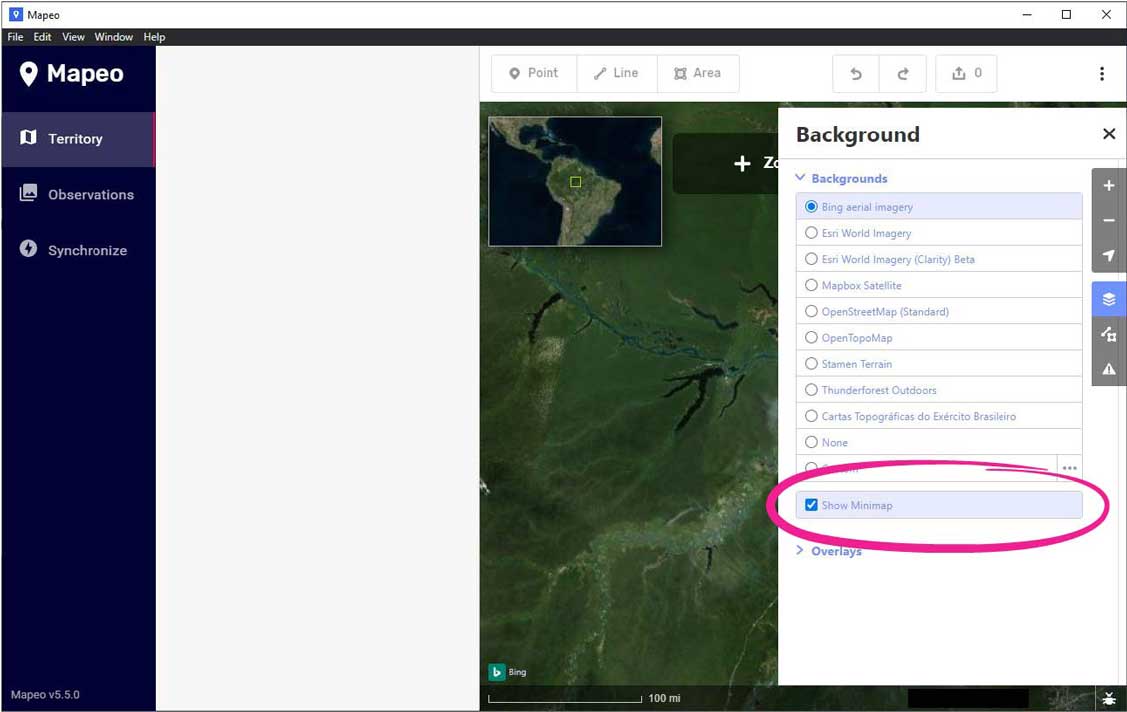Zoom in with the plus map control
This screenshot has height=712, width=1127.
(x=1109, y=185)
